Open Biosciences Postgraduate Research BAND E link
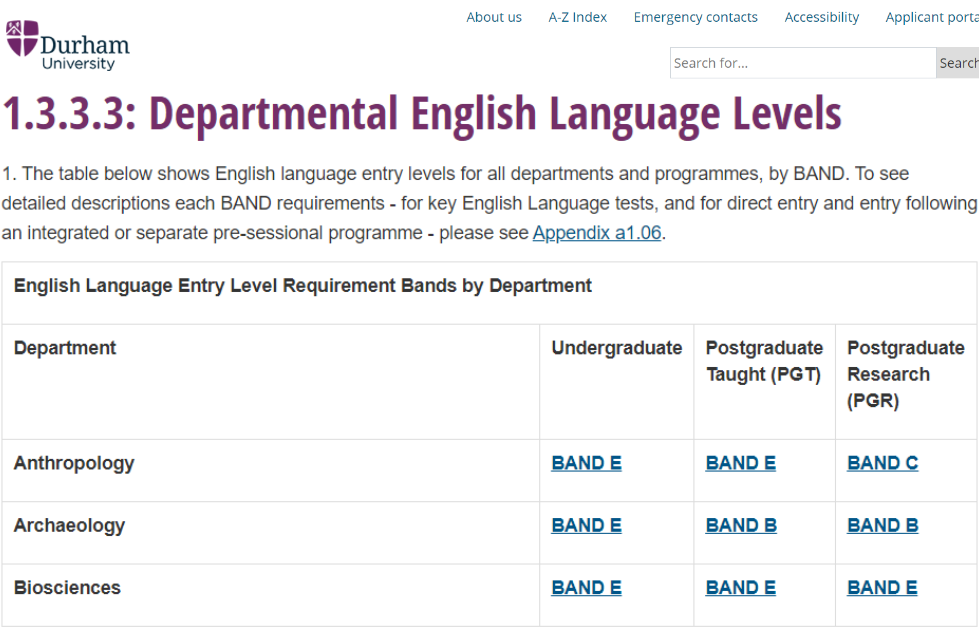This screenshot has width=979, height=629. [882, 587]
